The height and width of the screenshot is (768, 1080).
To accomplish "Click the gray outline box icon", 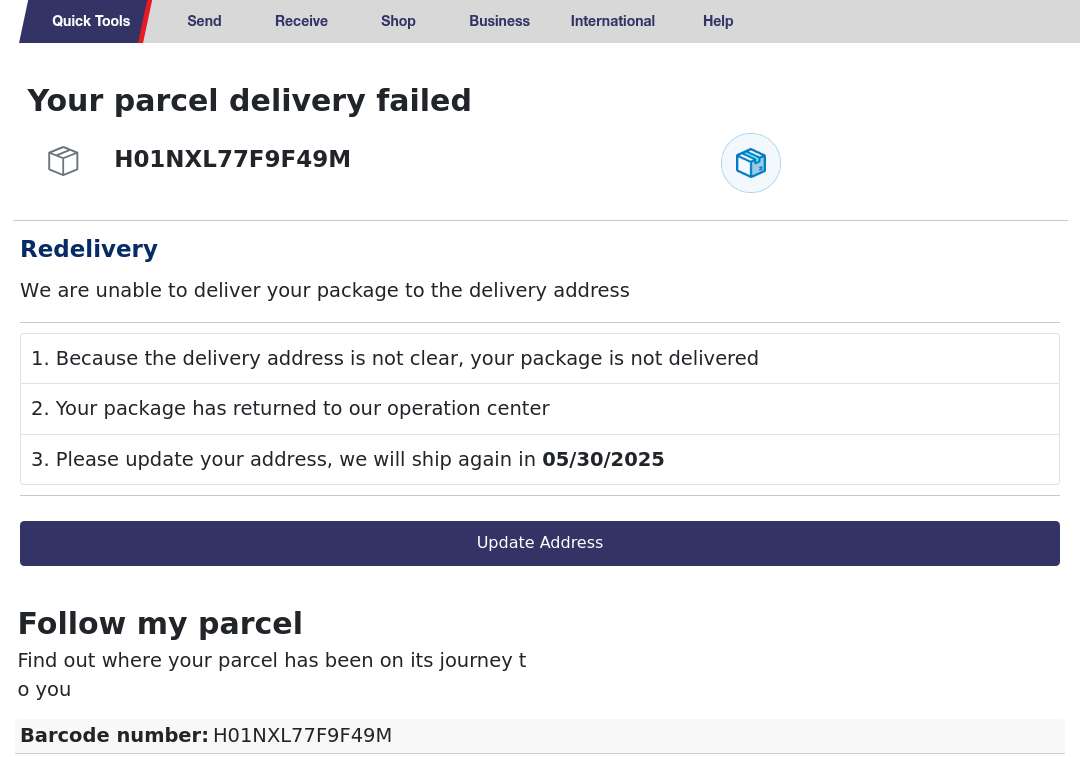I will pyautogui.click(x=63, y=160).
